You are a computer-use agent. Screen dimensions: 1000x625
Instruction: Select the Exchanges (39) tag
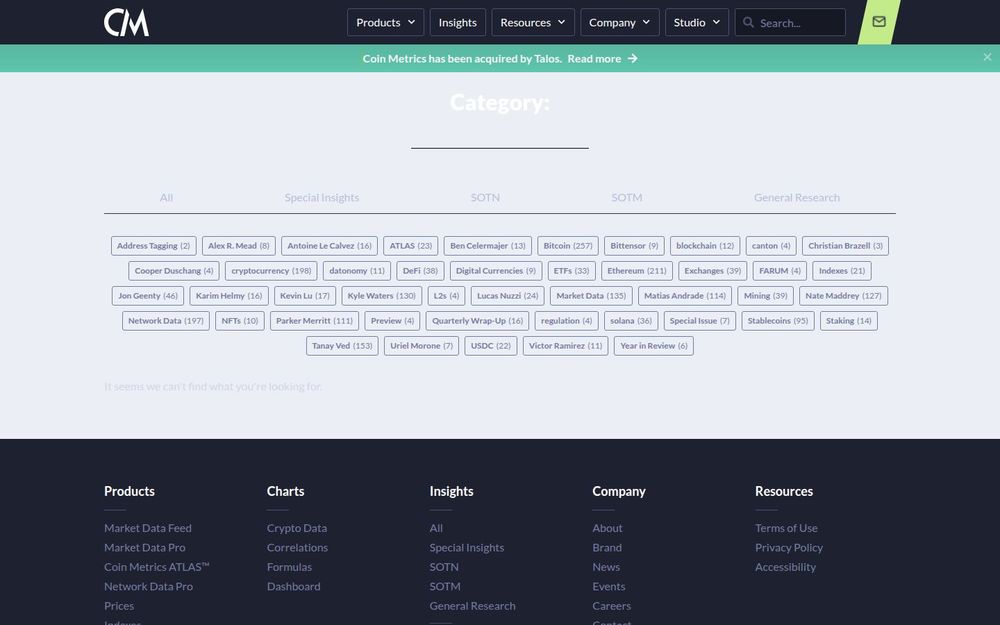[712, 270]
